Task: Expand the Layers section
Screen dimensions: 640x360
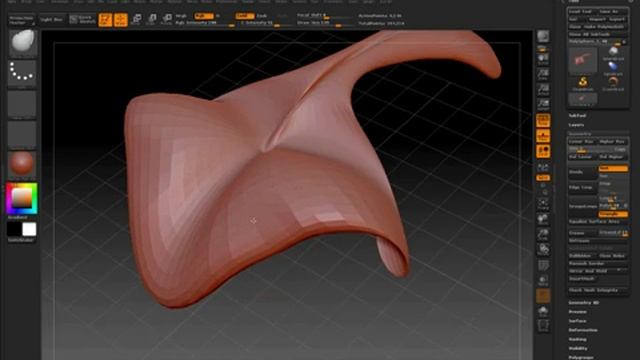Action: 576,125
